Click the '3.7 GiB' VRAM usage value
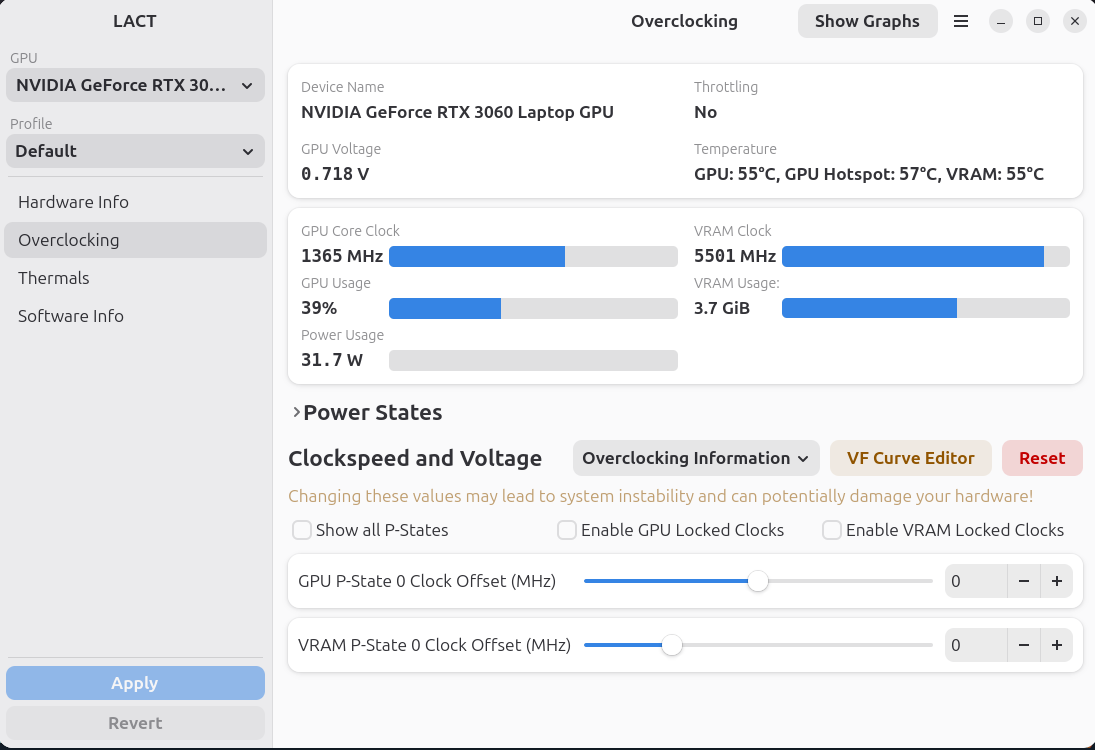This screenshot has height=750, width=1095. pos(722,308)
